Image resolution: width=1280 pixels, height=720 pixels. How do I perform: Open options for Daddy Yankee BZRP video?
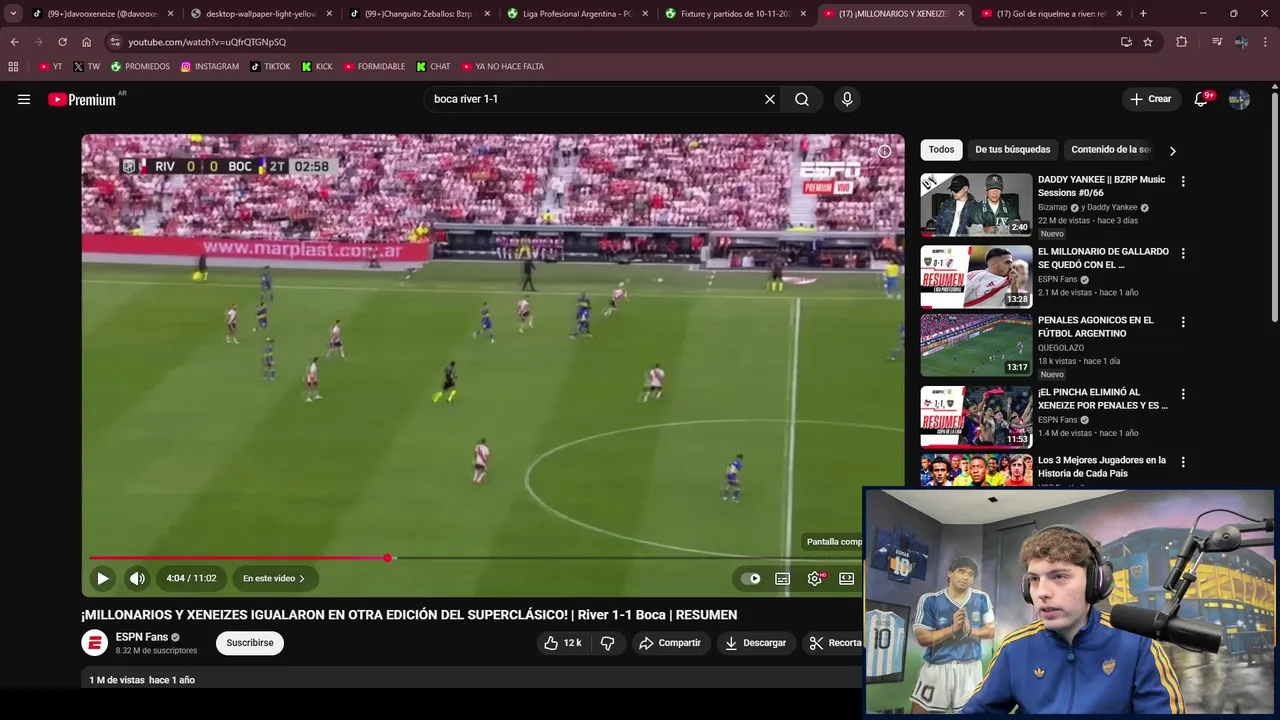1183,182
